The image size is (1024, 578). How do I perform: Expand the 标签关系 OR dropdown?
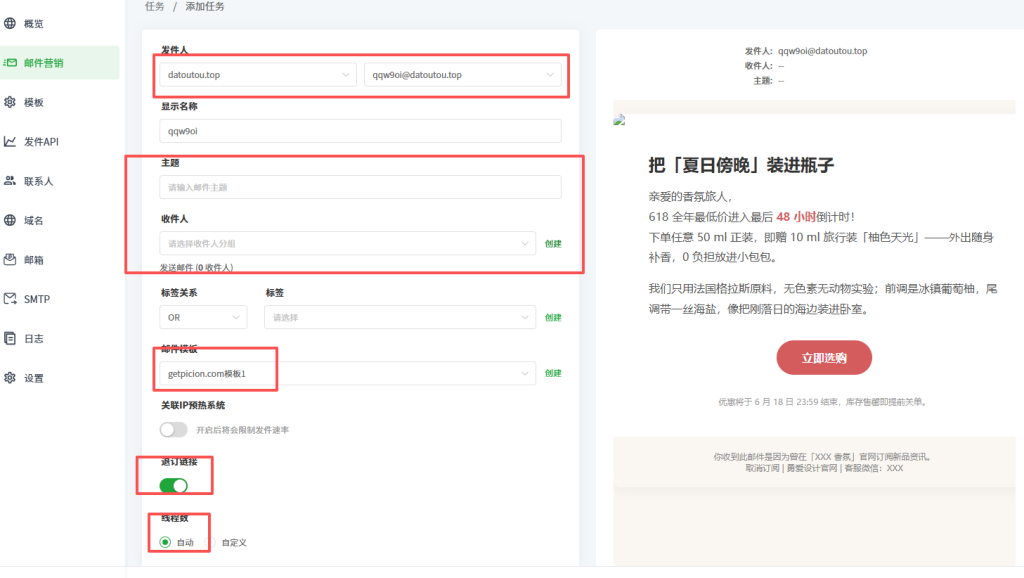pyautogui.click(x=203, y=317)
